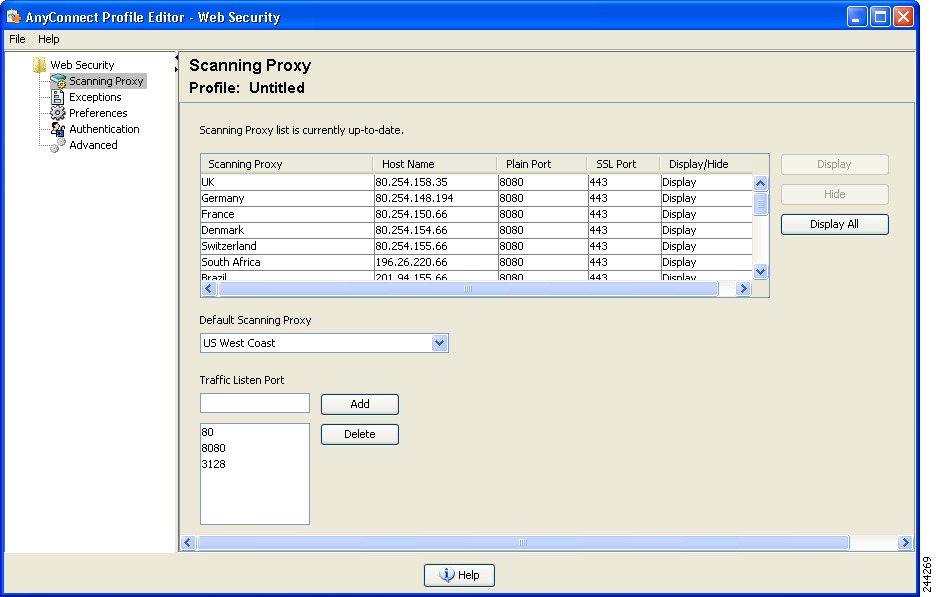Open the Advanced section
The width and height of the screenshot is (937, 597).
[x=93, y=145]
